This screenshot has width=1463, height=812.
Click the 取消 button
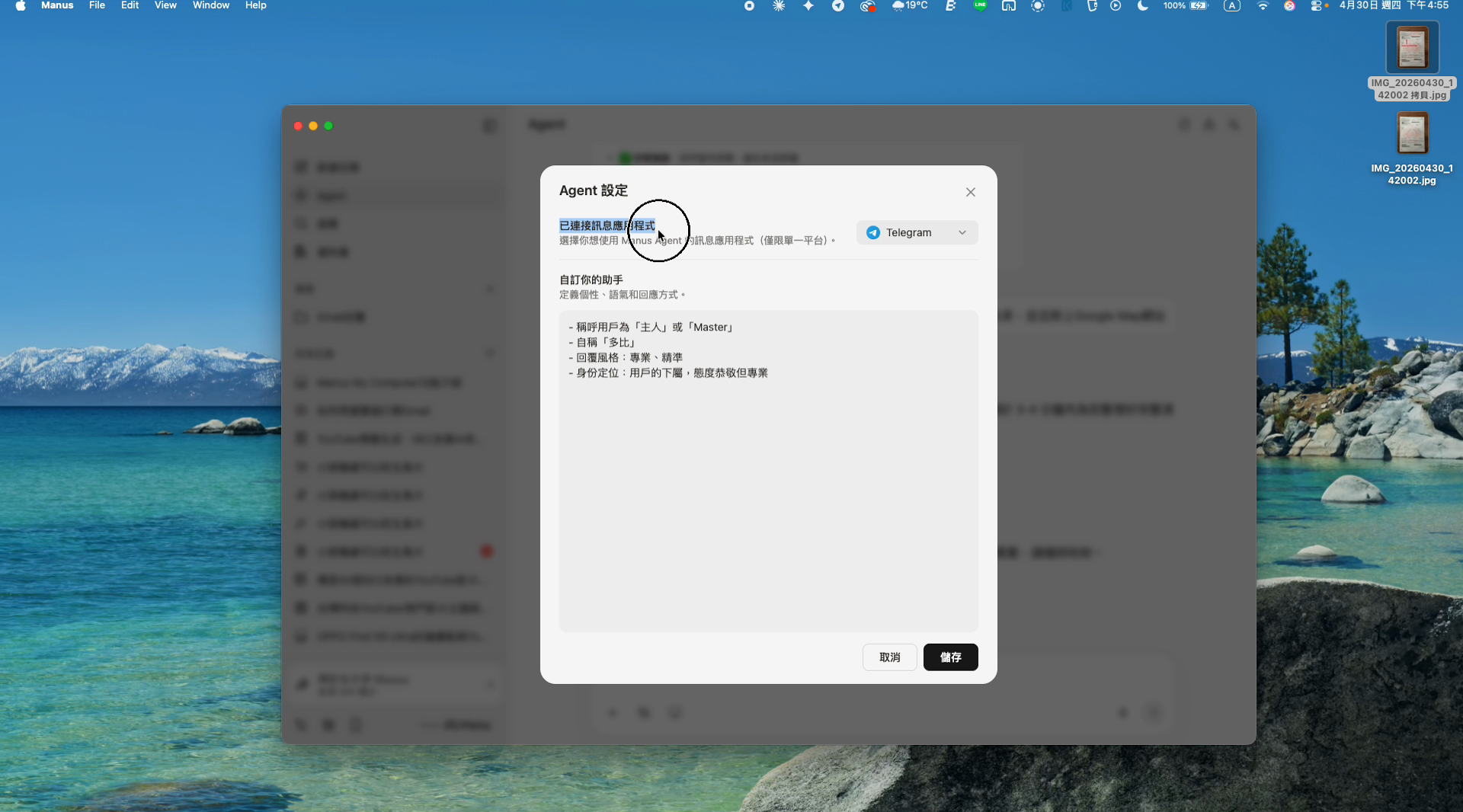tap(889, 657)
